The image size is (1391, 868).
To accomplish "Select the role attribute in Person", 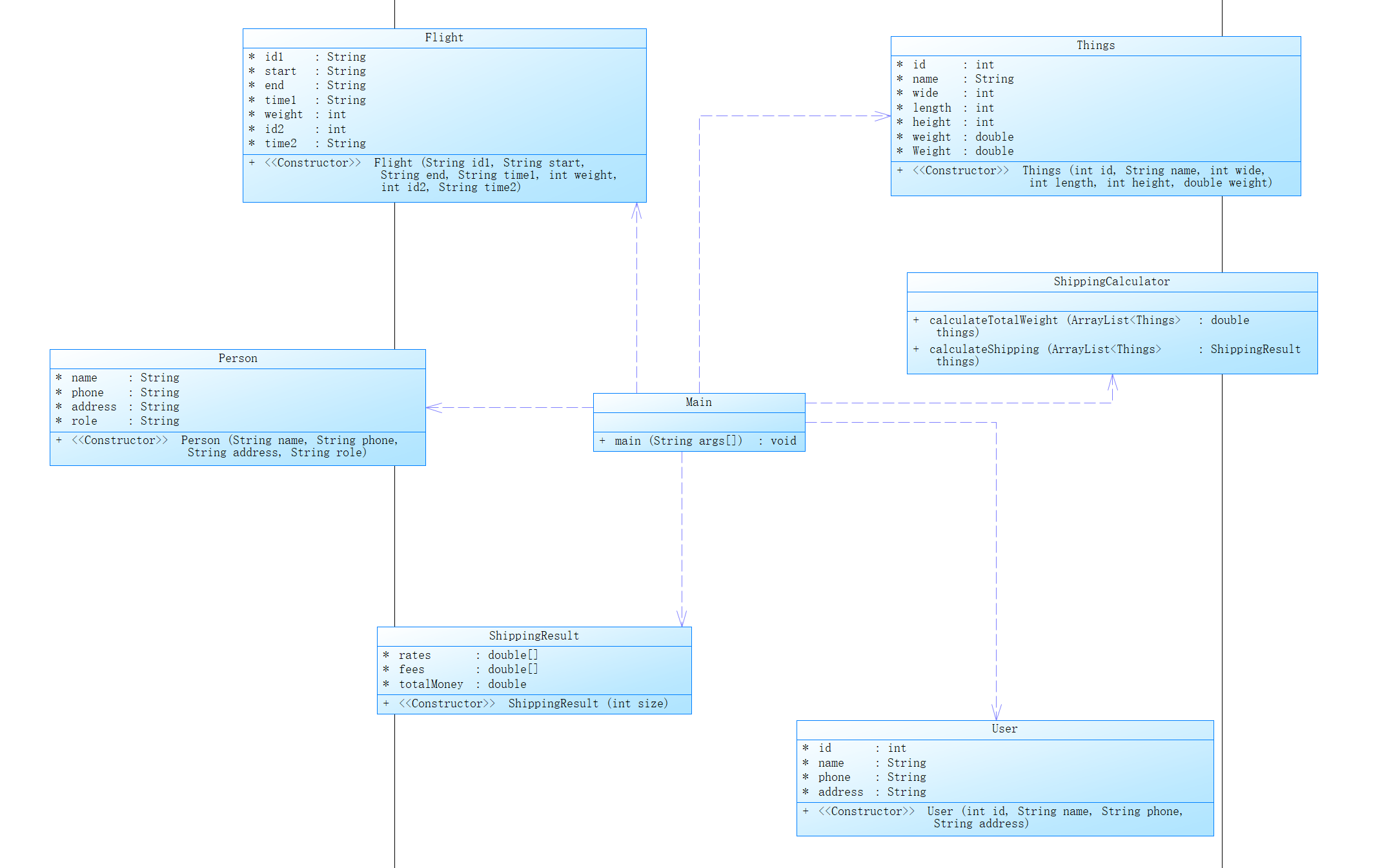I will pyautogui.click(x=84, y=421).
